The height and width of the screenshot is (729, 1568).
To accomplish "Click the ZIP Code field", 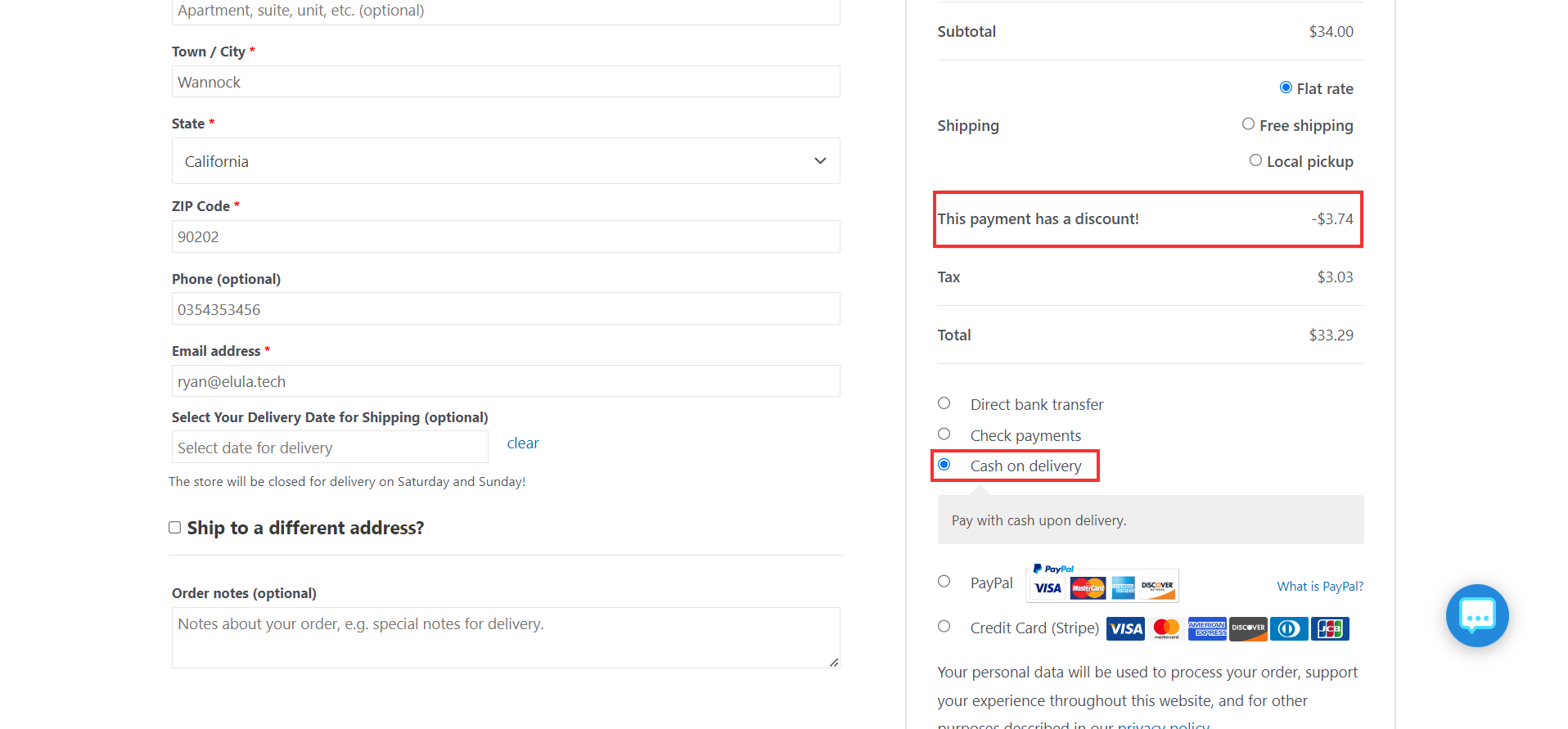I will pyautogui.click(x=506, y=236).
